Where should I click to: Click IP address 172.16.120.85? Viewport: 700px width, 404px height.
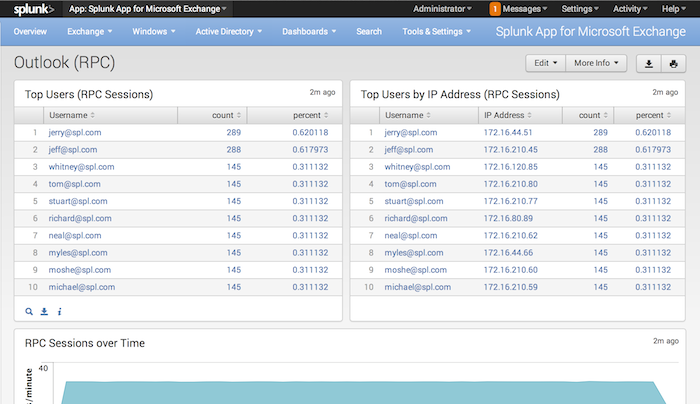pyautogui.click(x=511, y=167)
